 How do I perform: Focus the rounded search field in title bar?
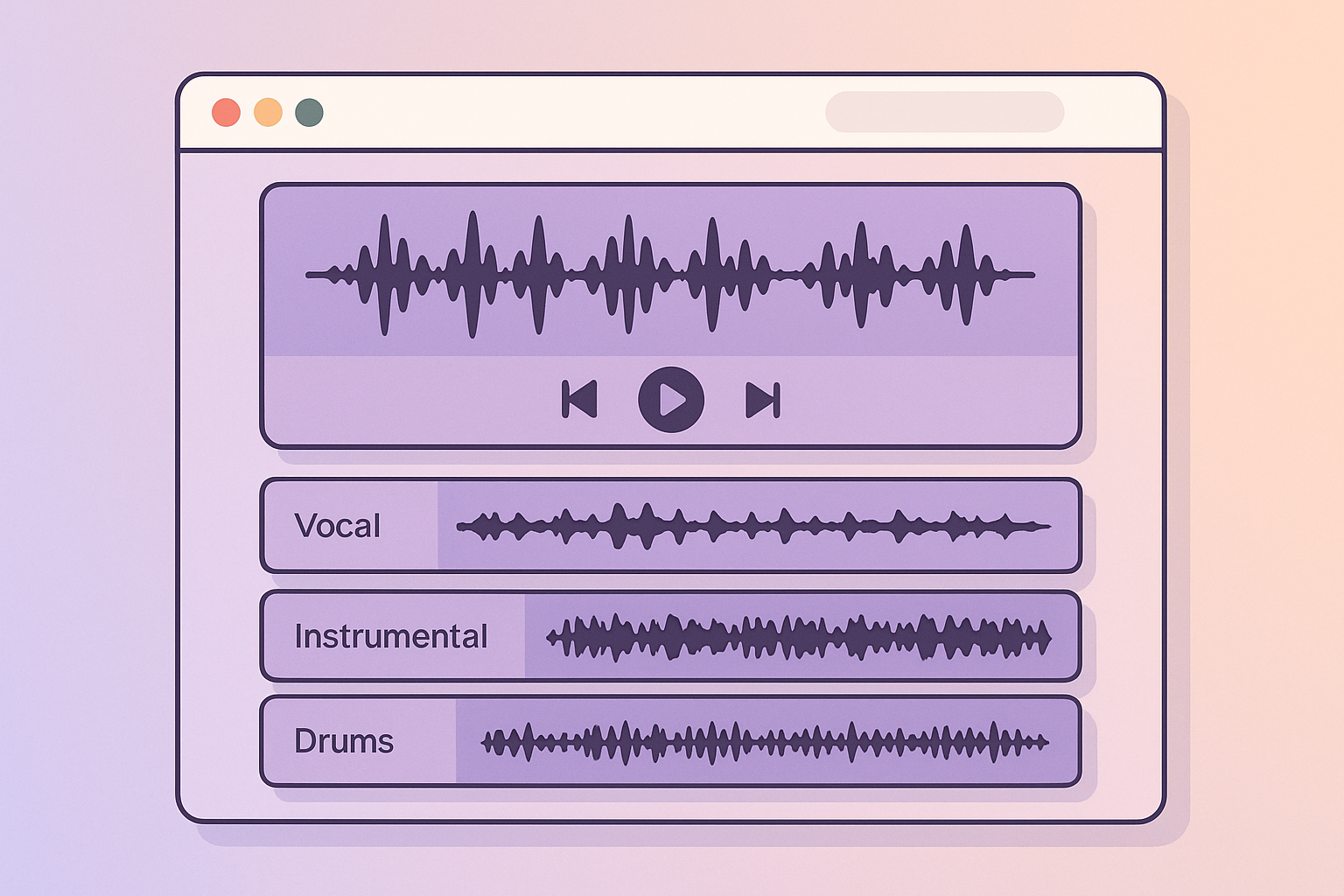[x=945, y=112]
